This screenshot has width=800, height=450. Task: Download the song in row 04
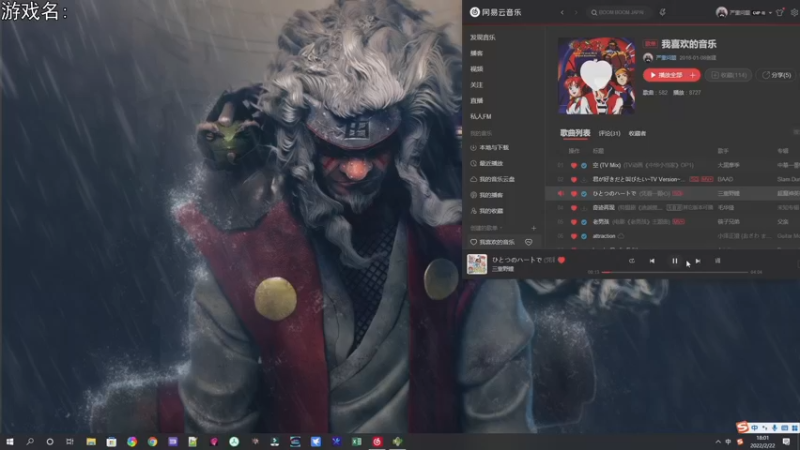(x=584, y=208)
